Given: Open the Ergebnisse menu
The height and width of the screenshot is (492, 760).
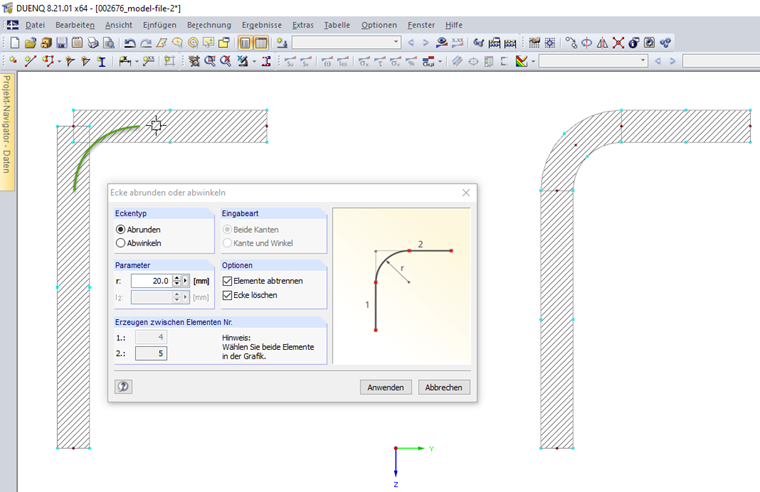Looking at the screenshot, I should (x=262, y=25).
